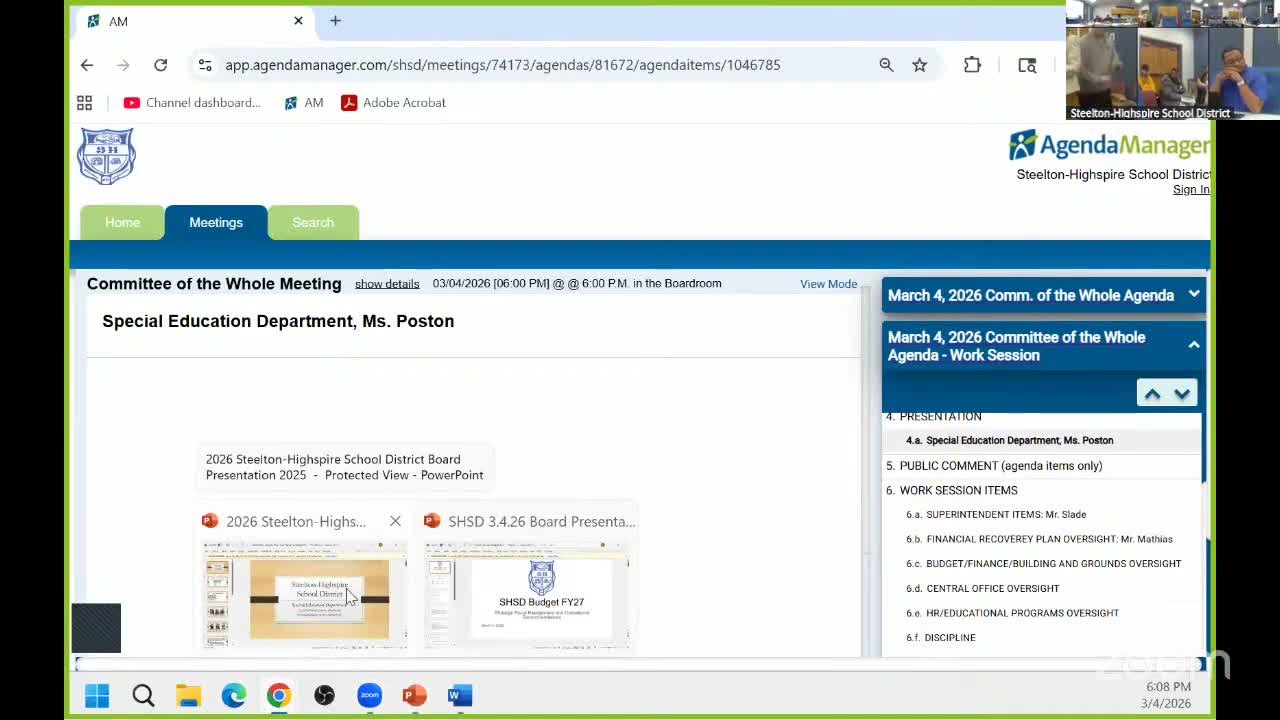
Task: Open PowerPoint from the taskbar
Action: tap(415, 695)
